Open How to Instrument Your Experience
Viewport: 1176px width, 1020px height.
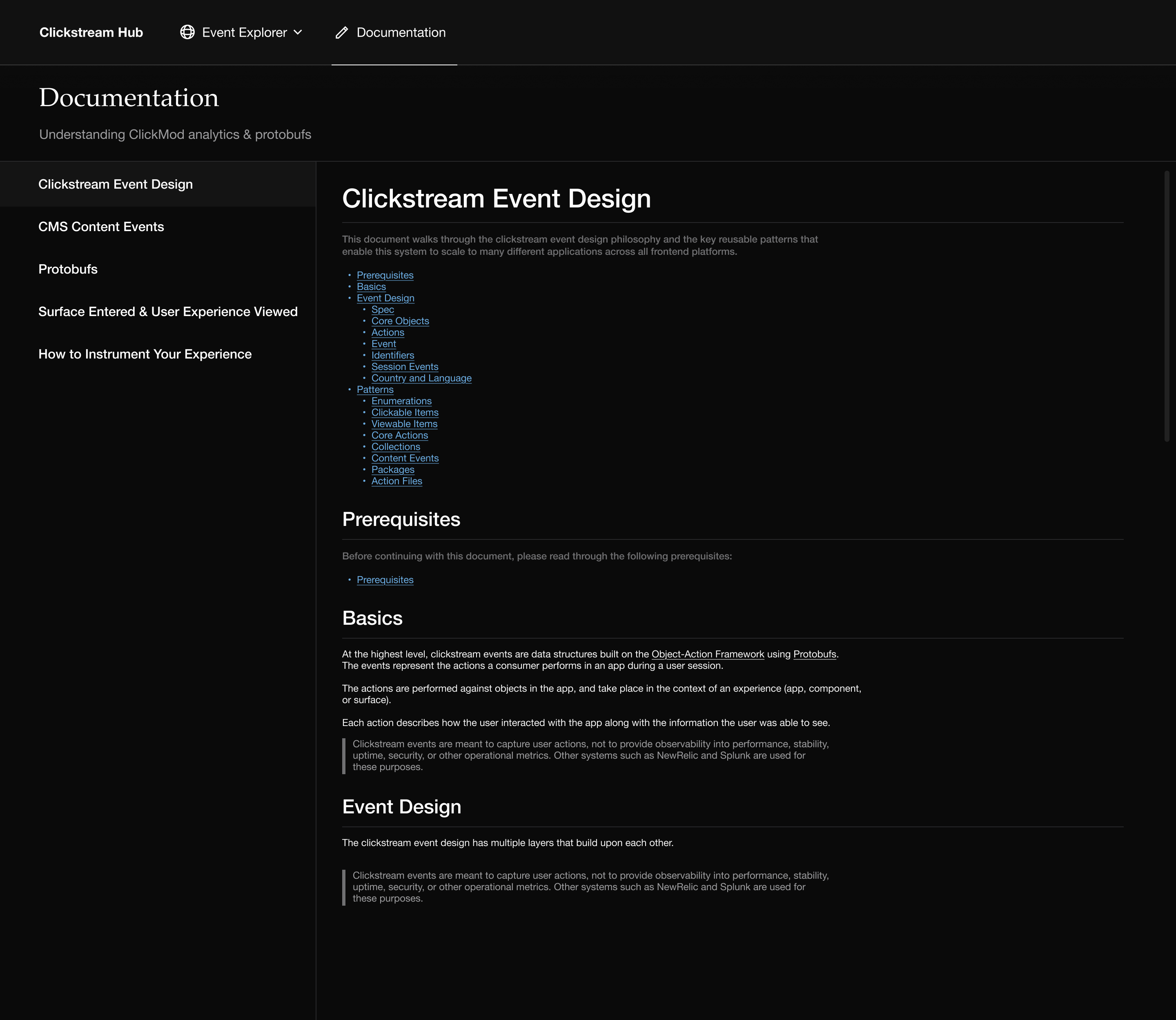[145, 354]
